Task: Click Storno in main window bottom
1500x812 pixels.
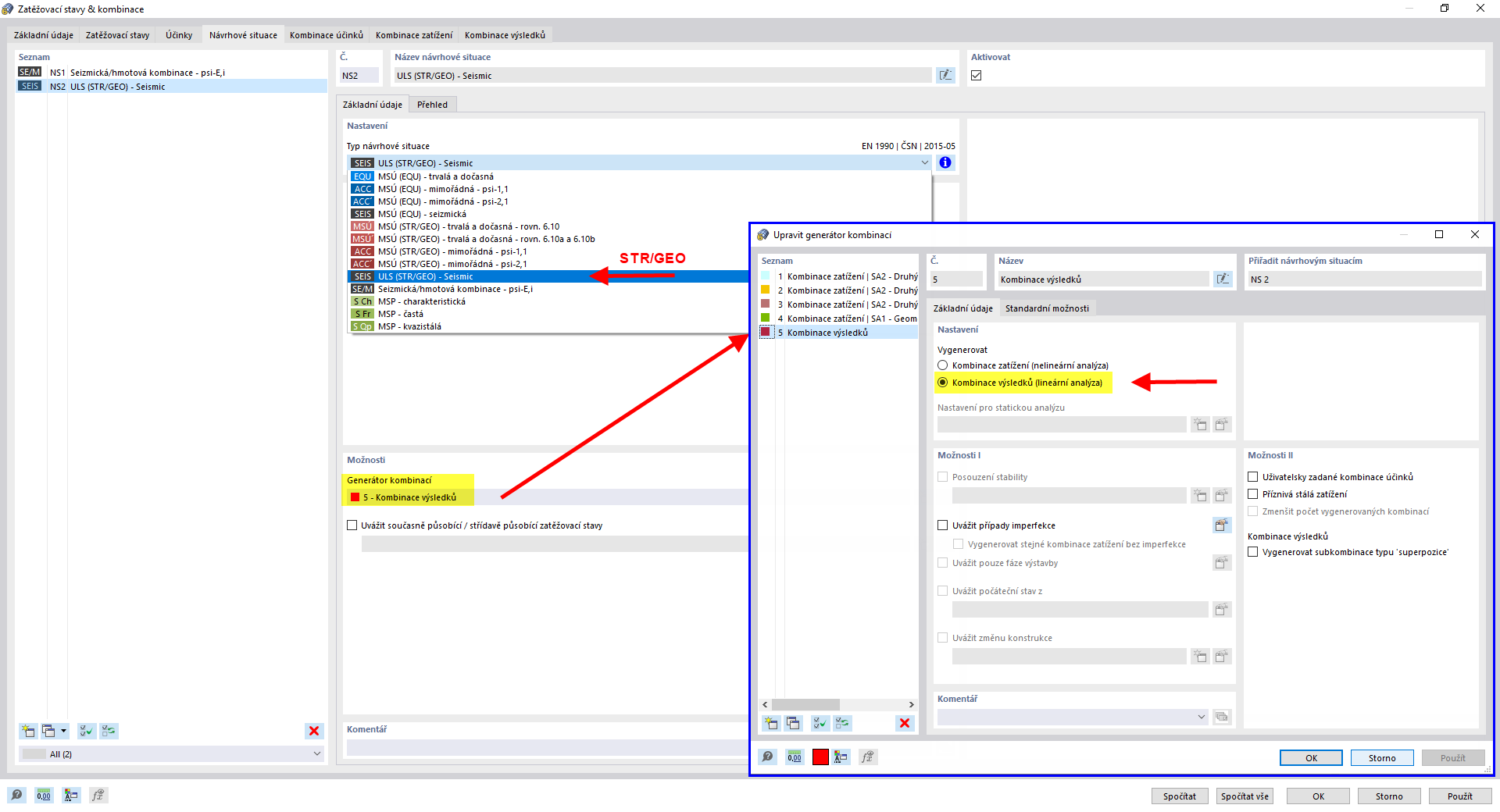Action: tap(1389, 796)
